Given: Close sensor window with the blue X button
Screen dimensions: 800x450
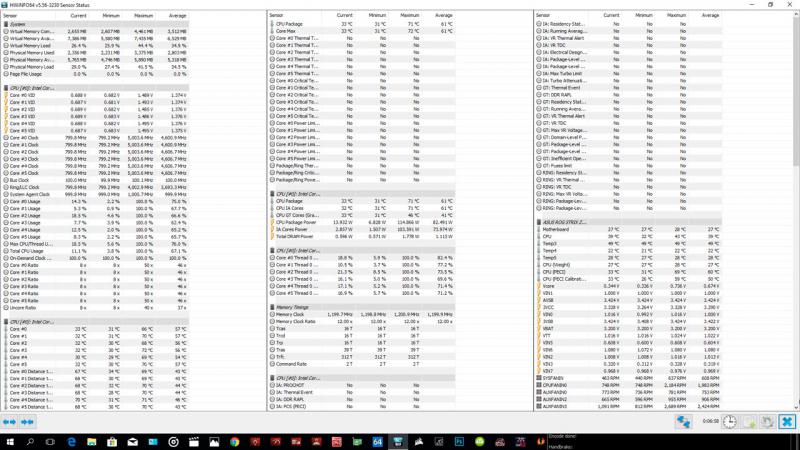Looking at the screenshot, I should click(787, 422).
